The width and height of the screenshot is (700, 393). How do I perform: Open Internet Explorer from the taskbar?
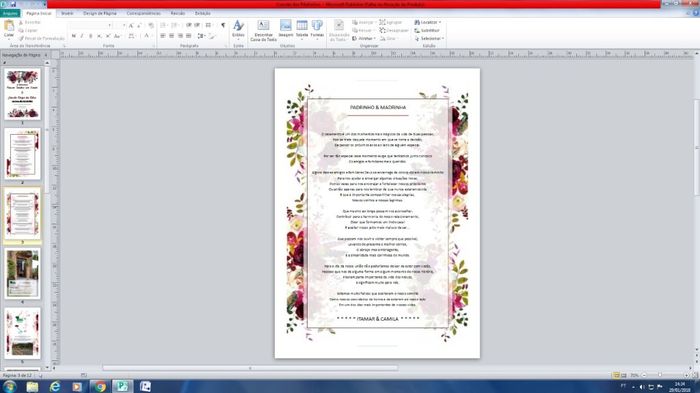pyautogui.click(x=55, y=387)
